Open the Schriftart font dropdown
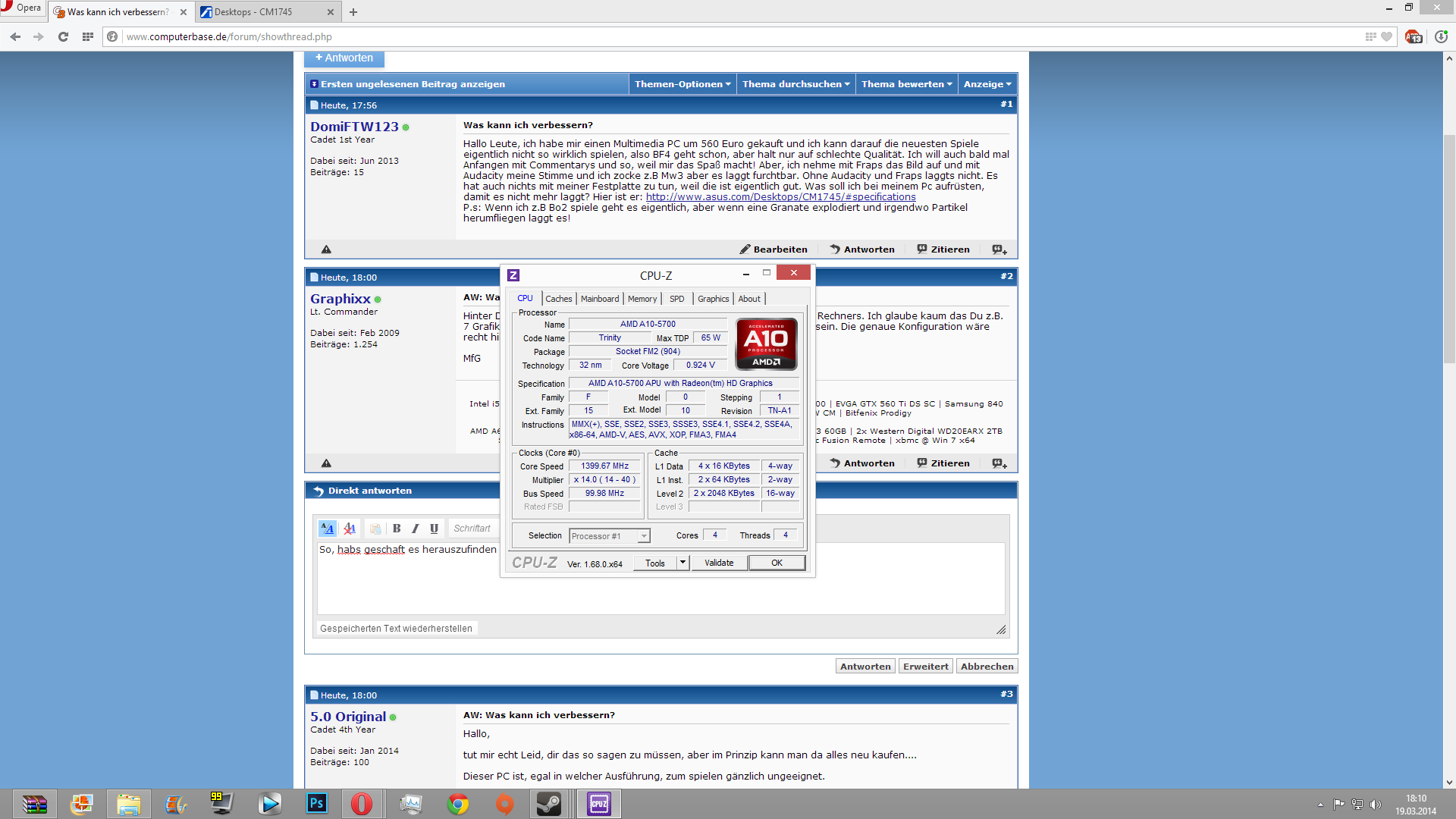1456x819 pixels. point(472,529)
